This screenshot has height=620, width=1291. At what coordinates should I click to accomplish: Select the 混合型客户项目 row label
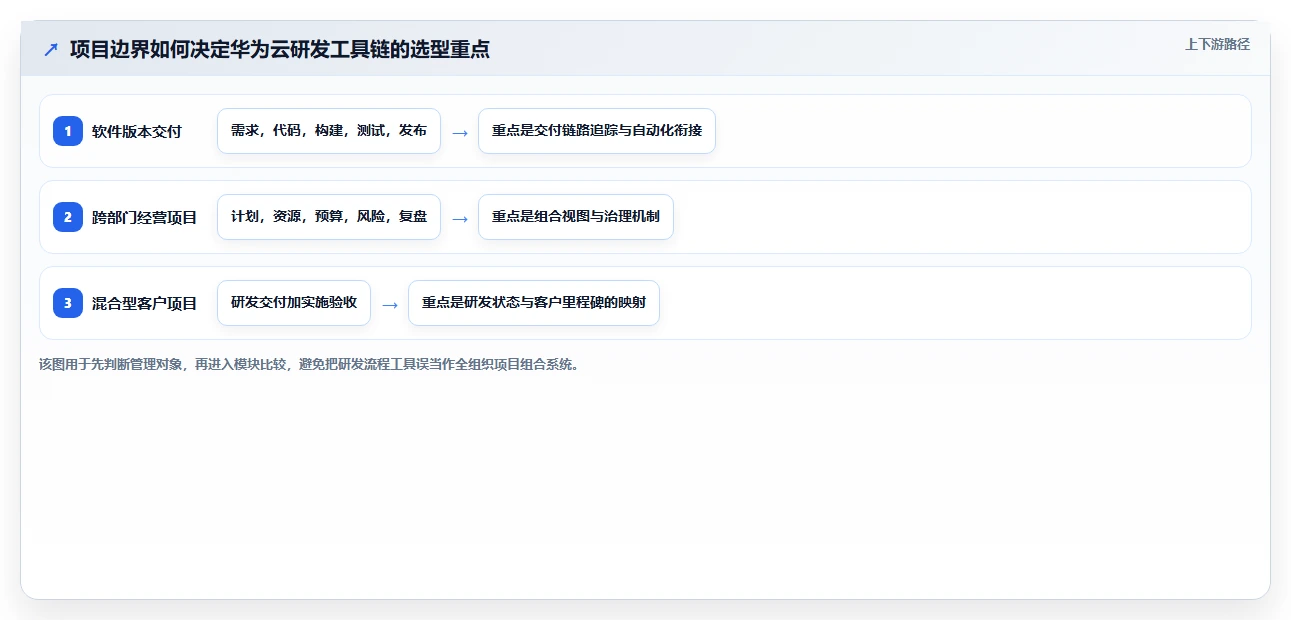click(x=145, y=303)
